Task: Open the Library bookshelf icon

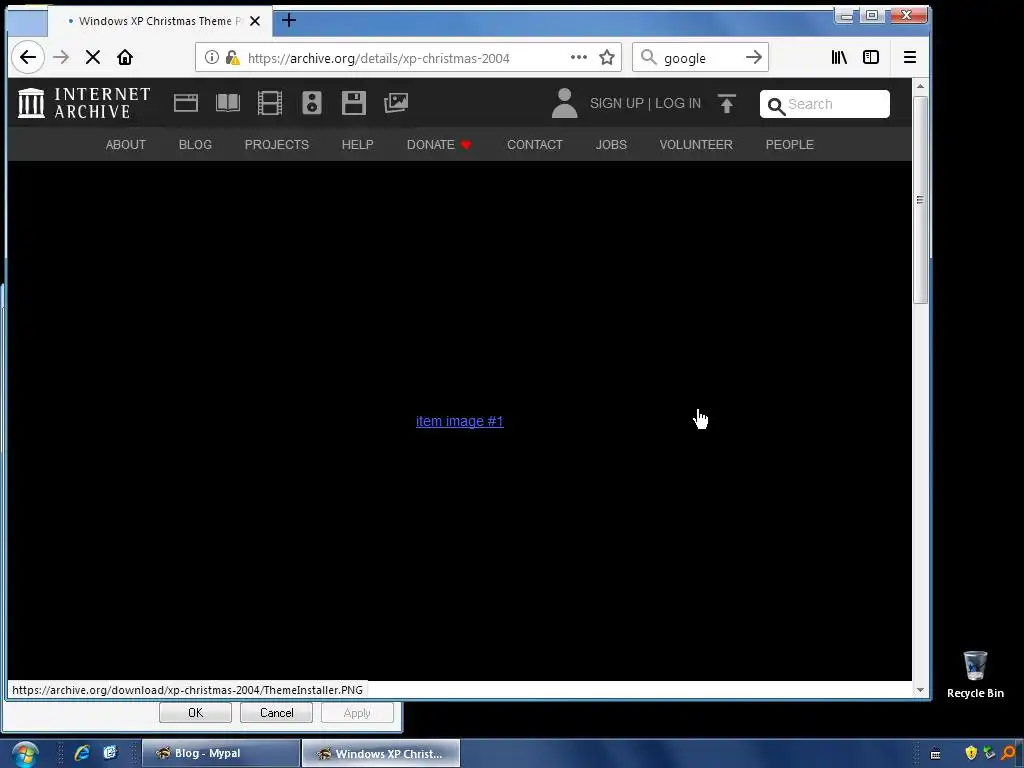Action: [839, 57]
